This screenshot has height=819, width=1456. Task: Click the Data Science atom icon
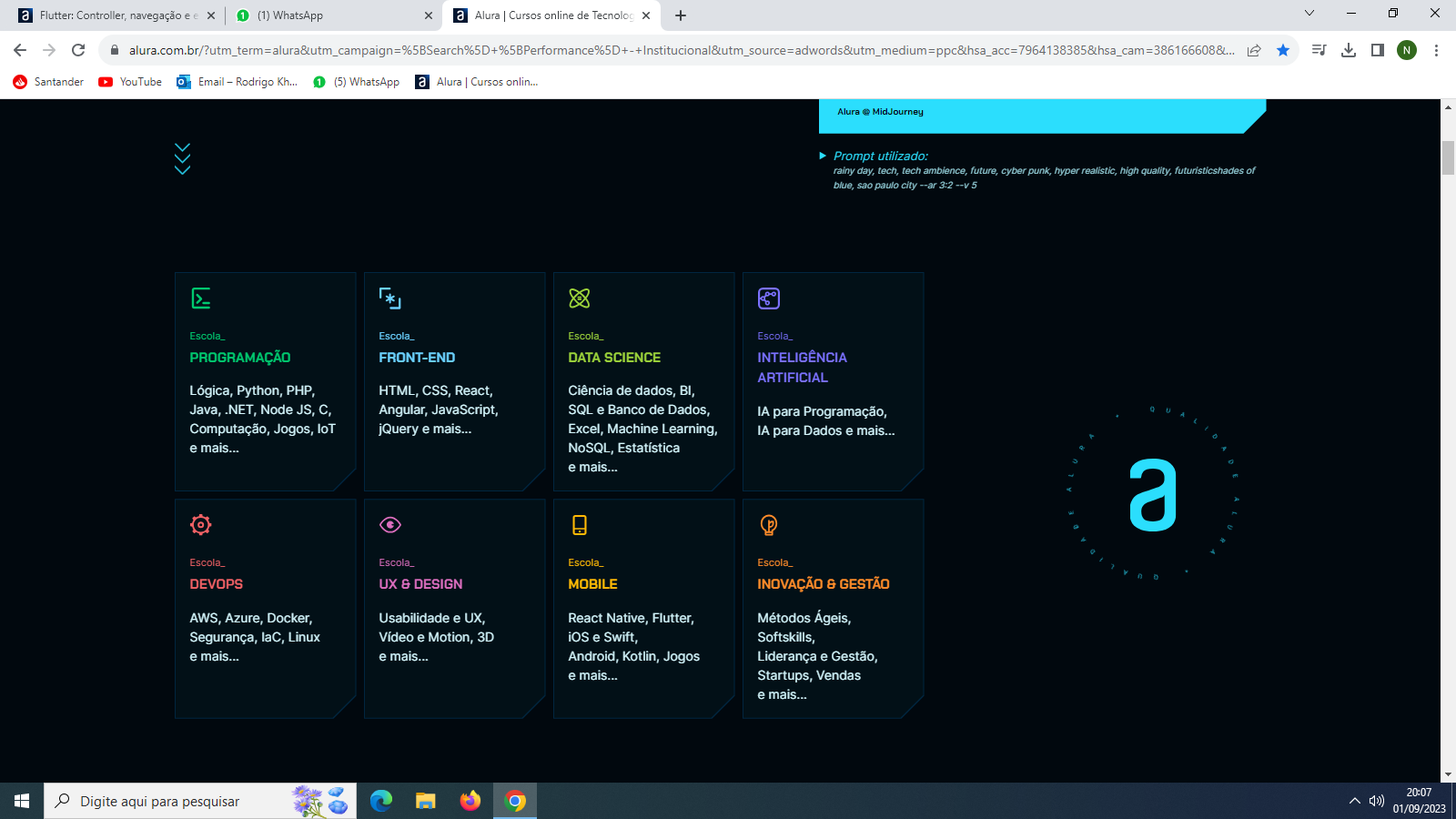(580, 298)
